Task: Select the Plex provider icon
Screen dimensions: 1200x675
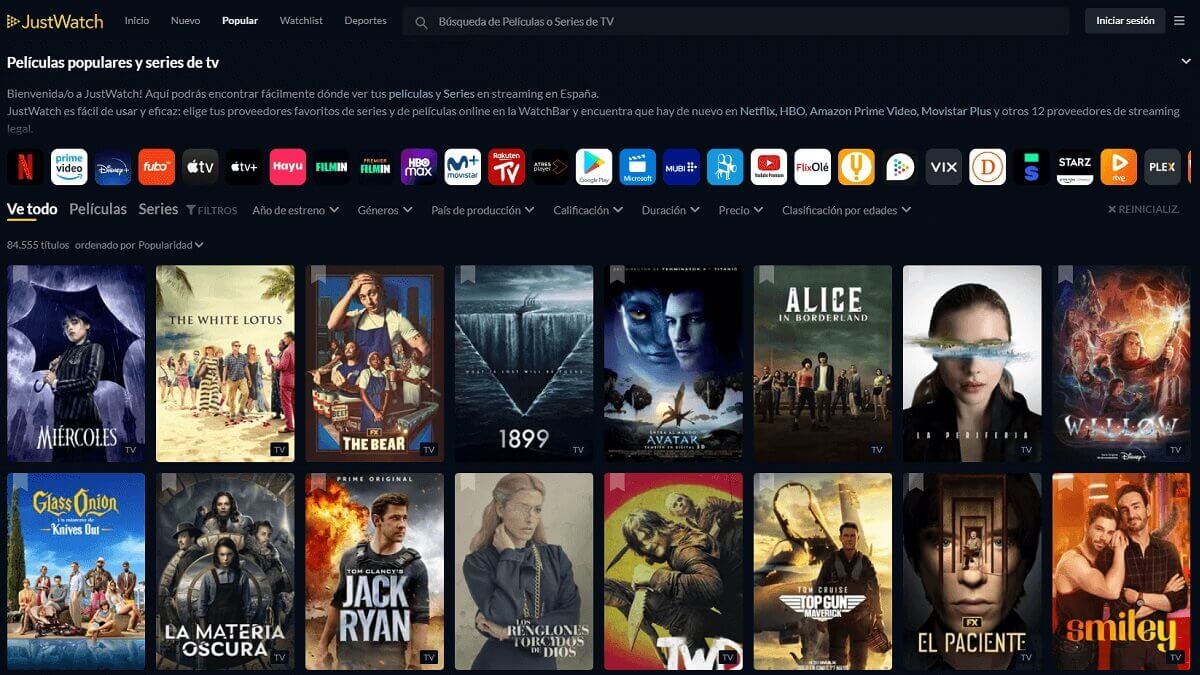Action: tap(1163, 167)
